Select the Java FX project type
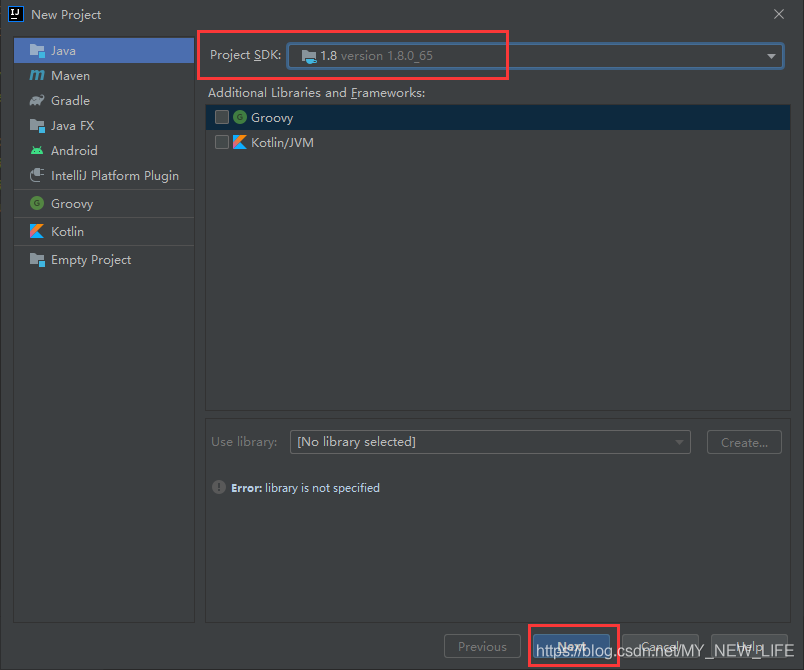 104,126
